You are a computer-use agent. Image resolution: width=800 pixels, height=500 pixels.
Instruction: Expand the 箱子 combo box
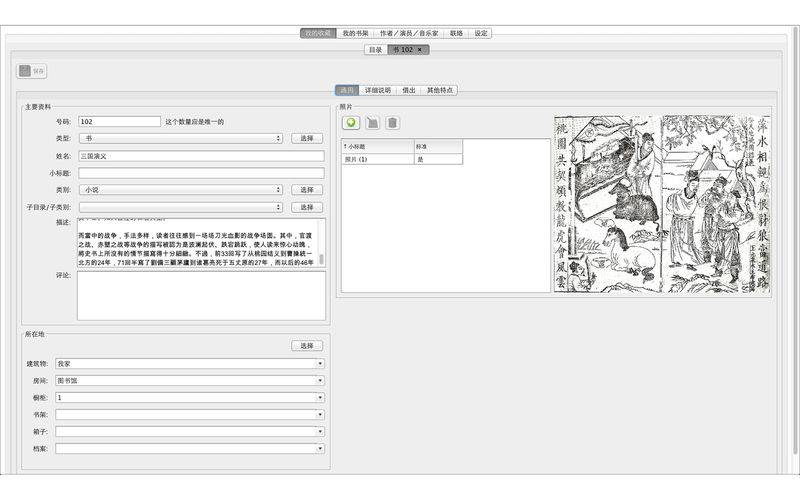pos(320,432)
